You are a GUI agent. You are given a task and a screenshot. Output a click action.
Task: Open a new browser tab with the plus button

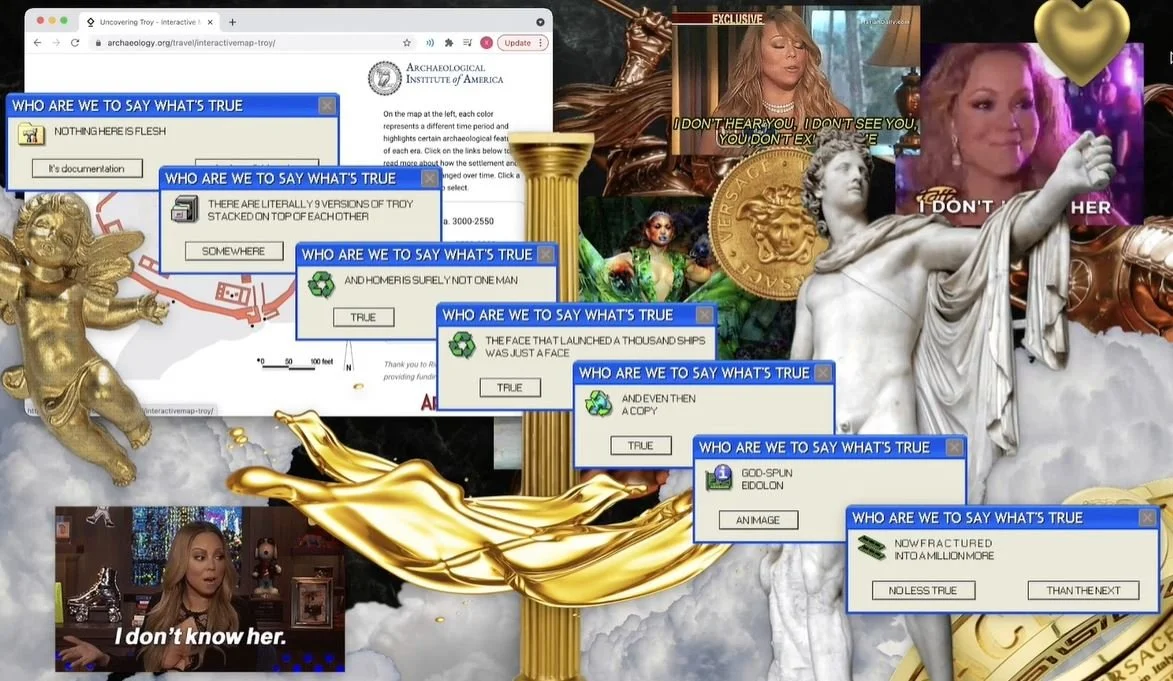point(232,20)
